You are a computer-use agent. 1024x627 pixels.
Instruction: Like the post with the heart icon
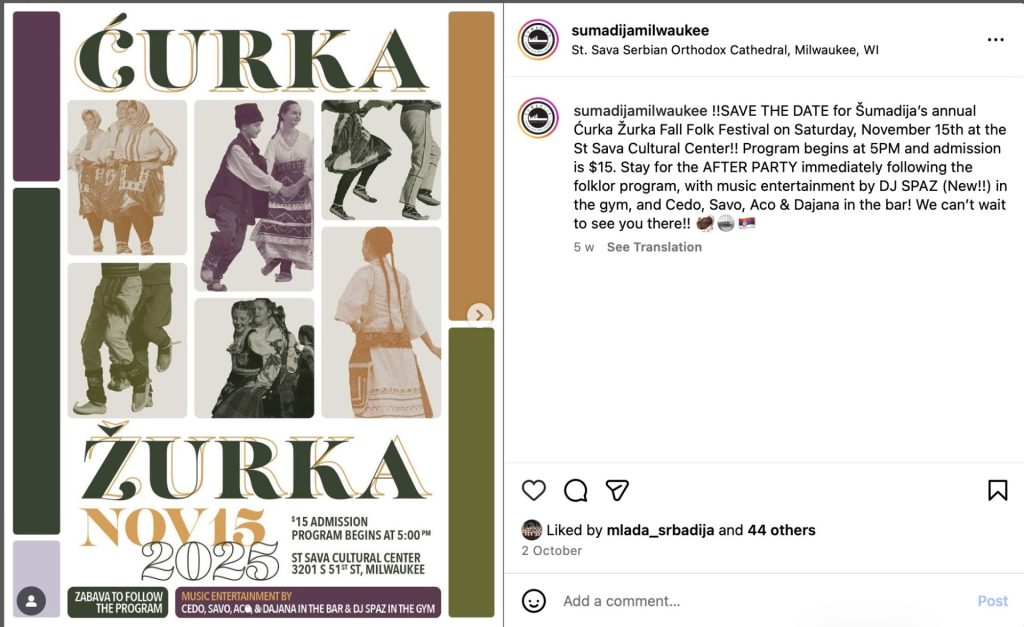coord(534,490)
